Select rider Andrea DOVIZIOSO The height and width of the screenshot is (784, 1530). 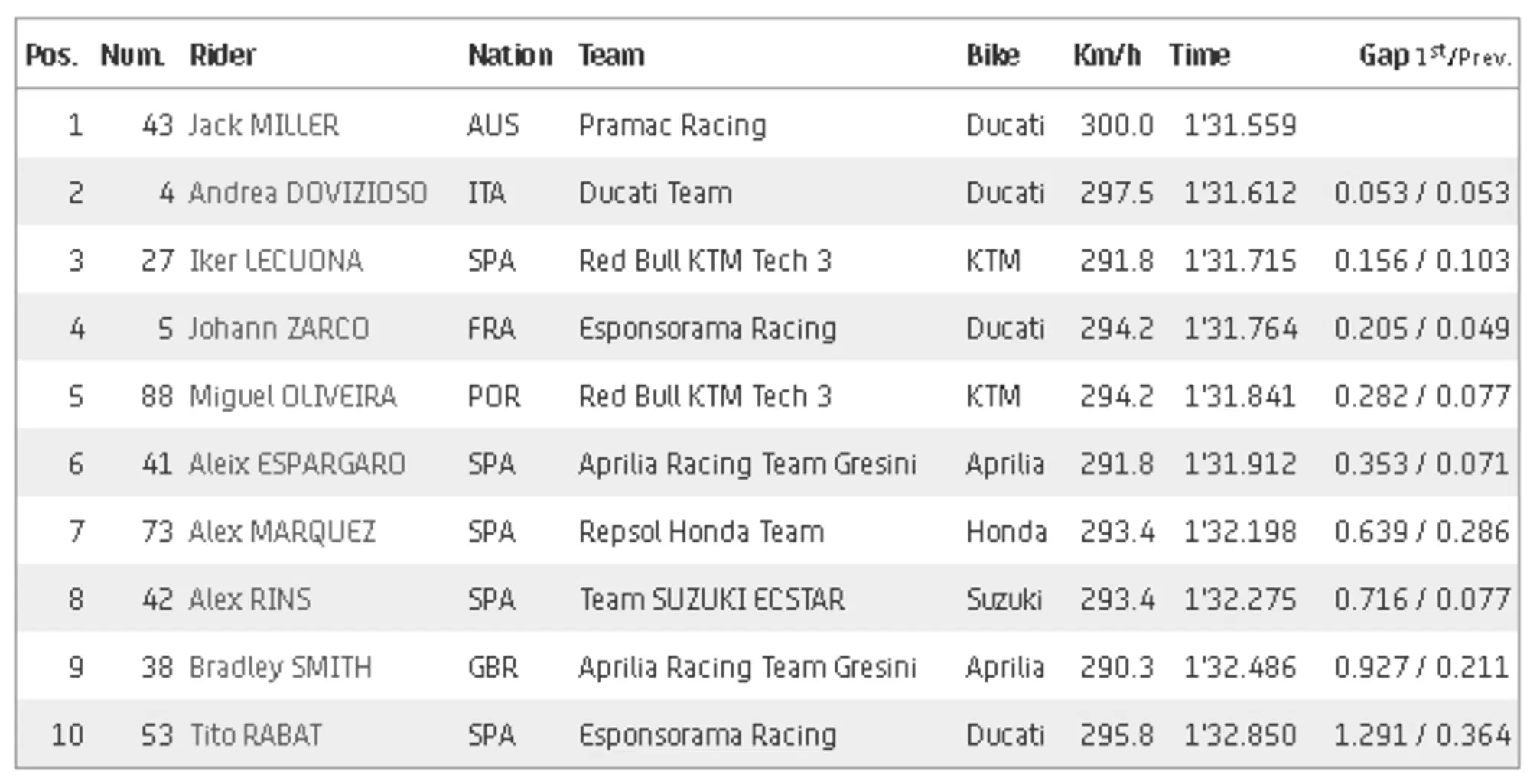[x=308, y=193]
